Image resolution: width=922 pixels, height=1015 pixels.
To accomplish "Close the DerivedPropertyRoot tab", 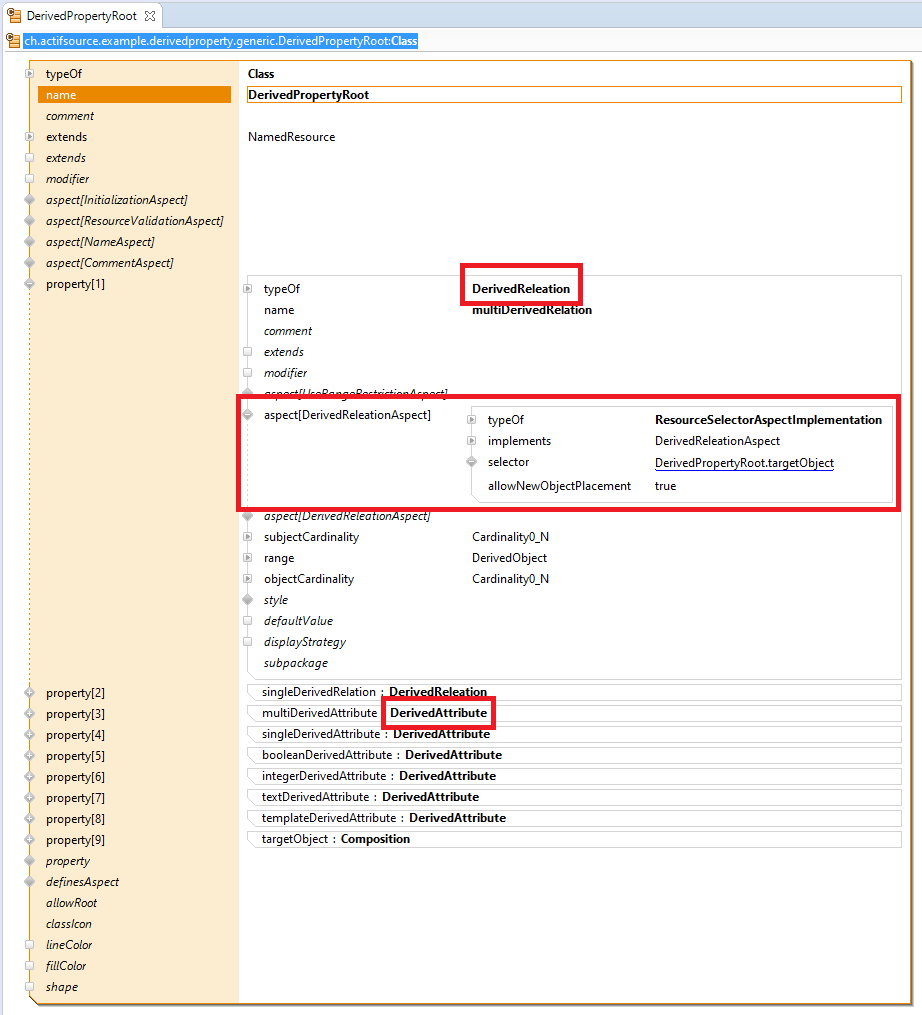I will (149, 16).
